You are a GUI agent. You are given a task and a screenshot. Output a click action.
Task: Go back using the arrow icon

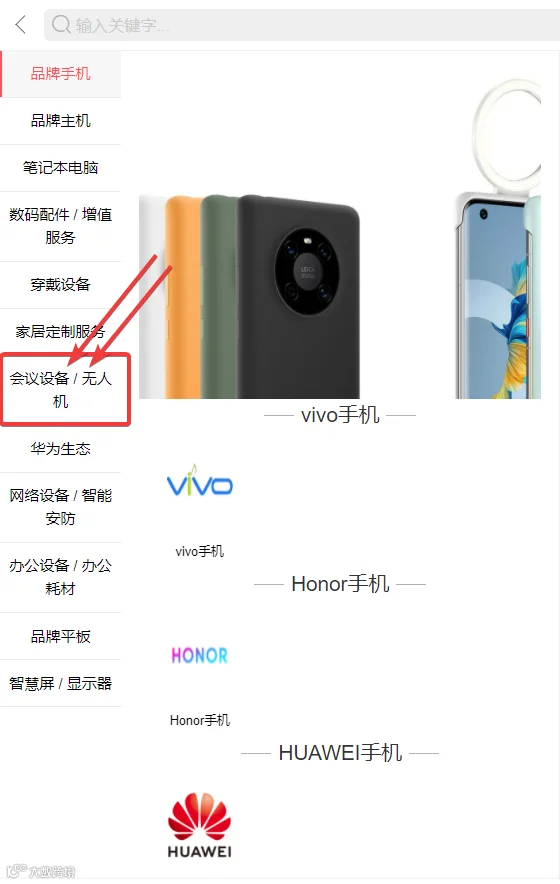(x=21, y=24)
